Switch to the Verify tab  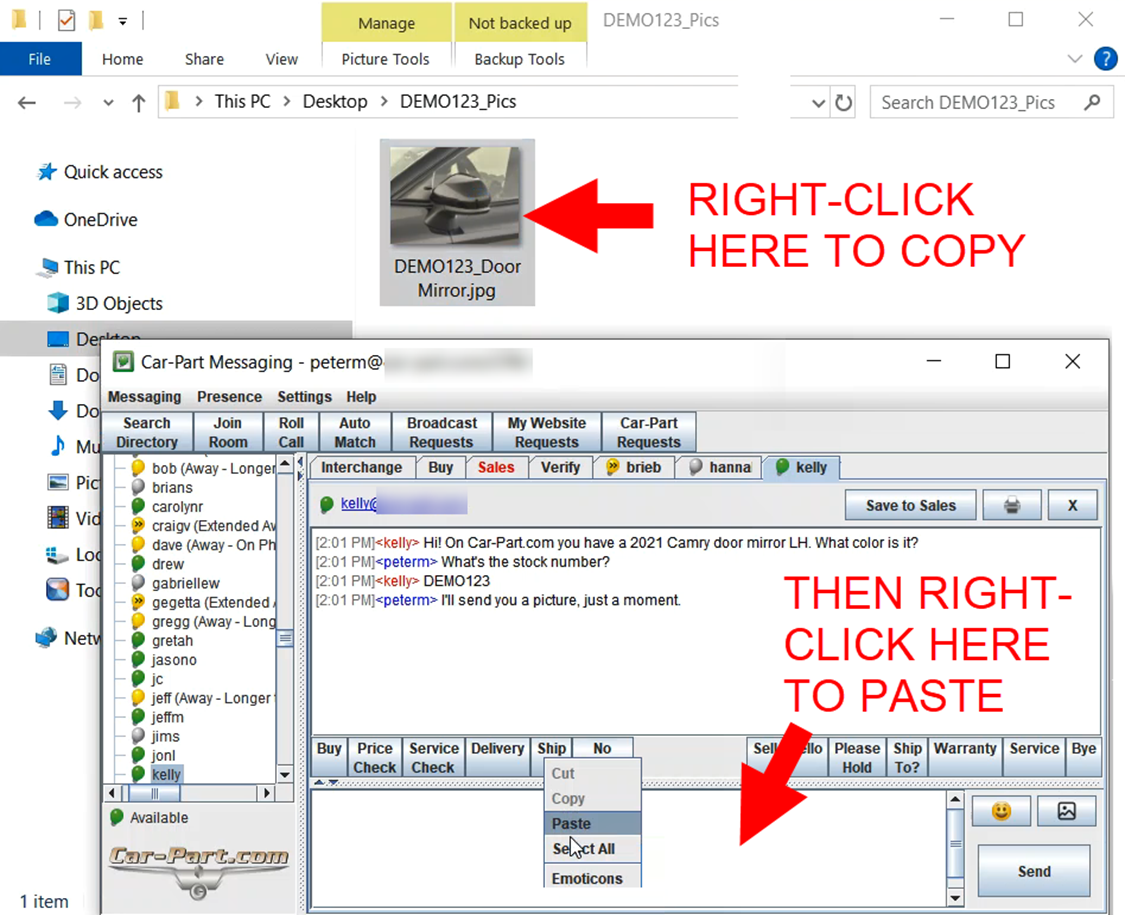560,467
